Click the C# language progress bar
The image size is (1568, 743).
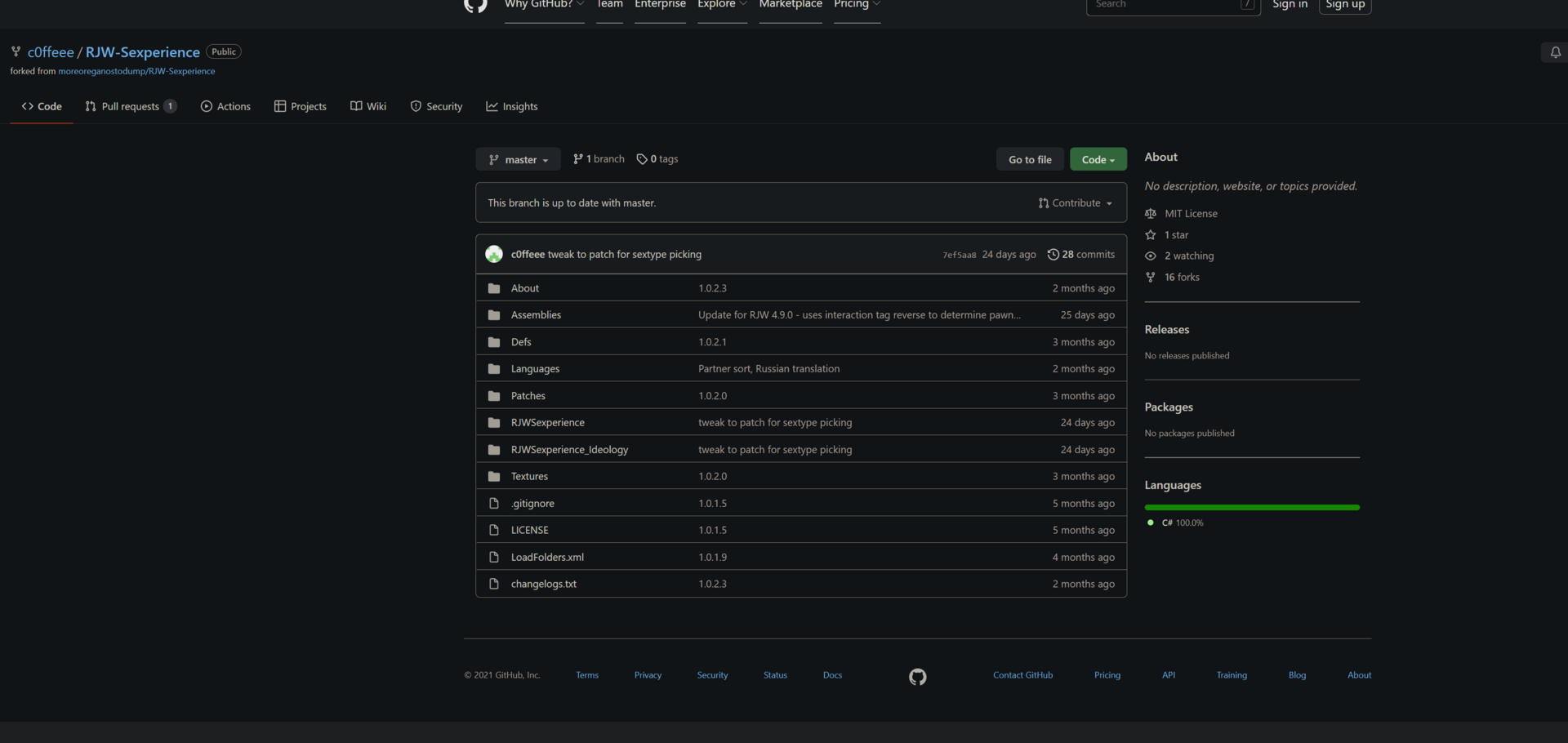pos(1252,508)
